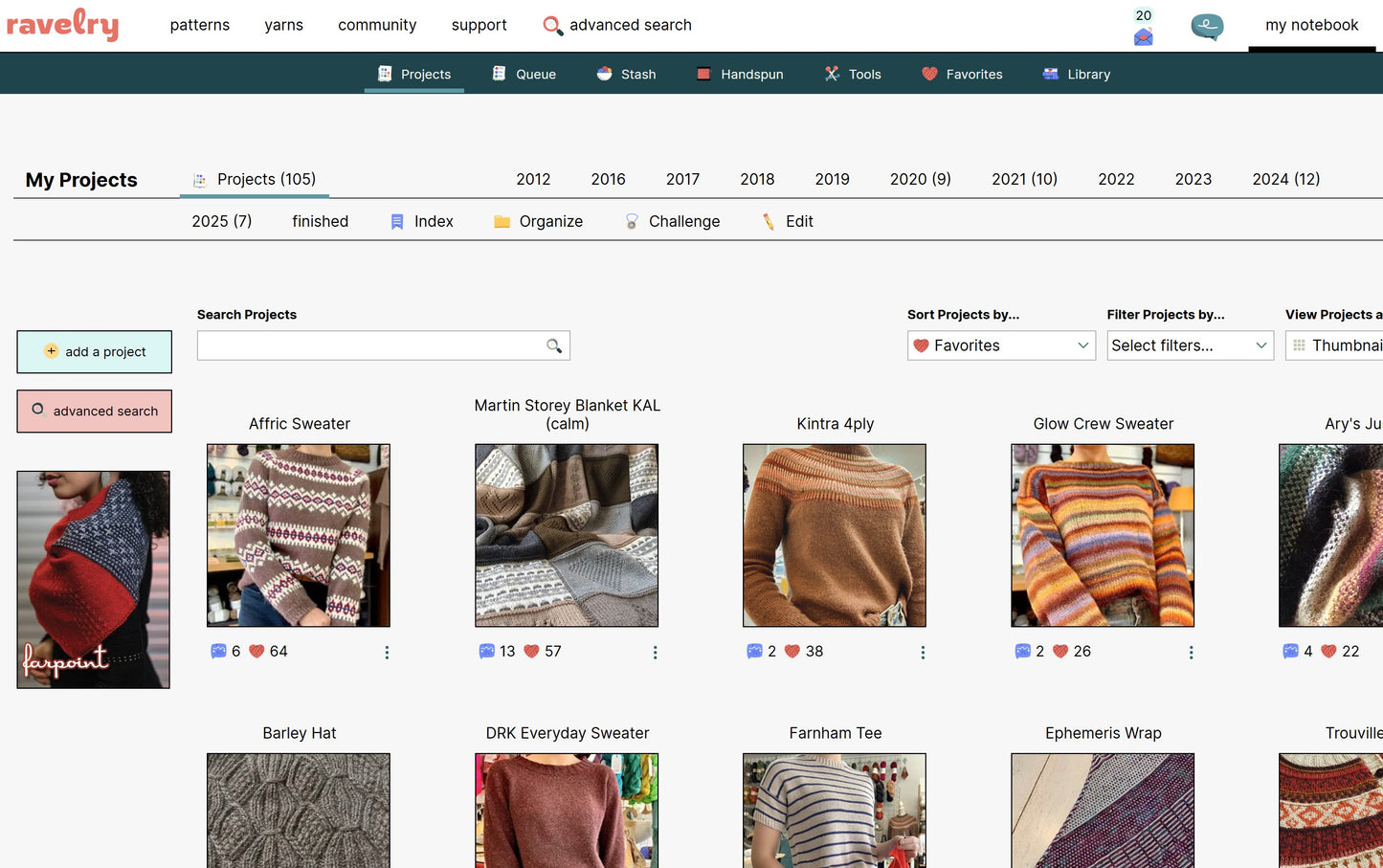The width and height of the screenshot is (1383, 868).
Task: Switch to the finished projects tab
Action: [320, 221]
